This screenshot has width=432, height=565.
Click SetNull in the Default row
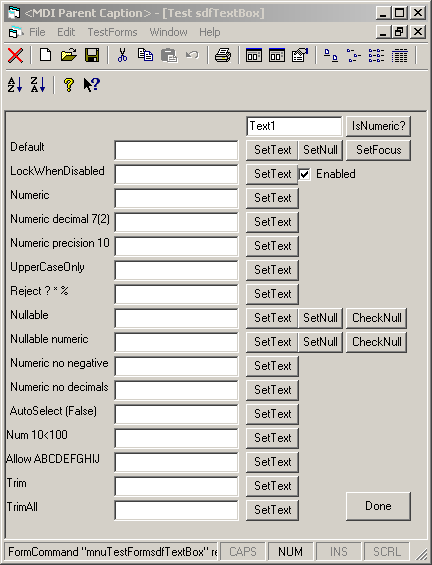pyautogui.click(x=320, y=150)
